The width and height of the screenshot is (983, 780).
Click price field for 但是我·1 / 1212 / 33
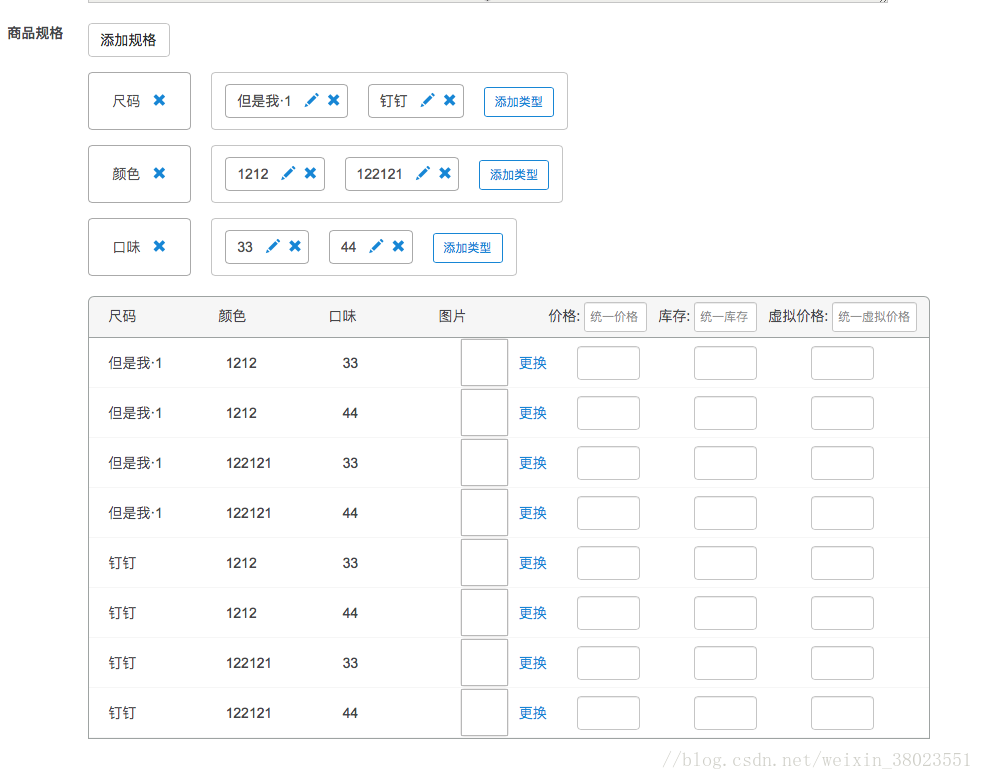(608, 363)
